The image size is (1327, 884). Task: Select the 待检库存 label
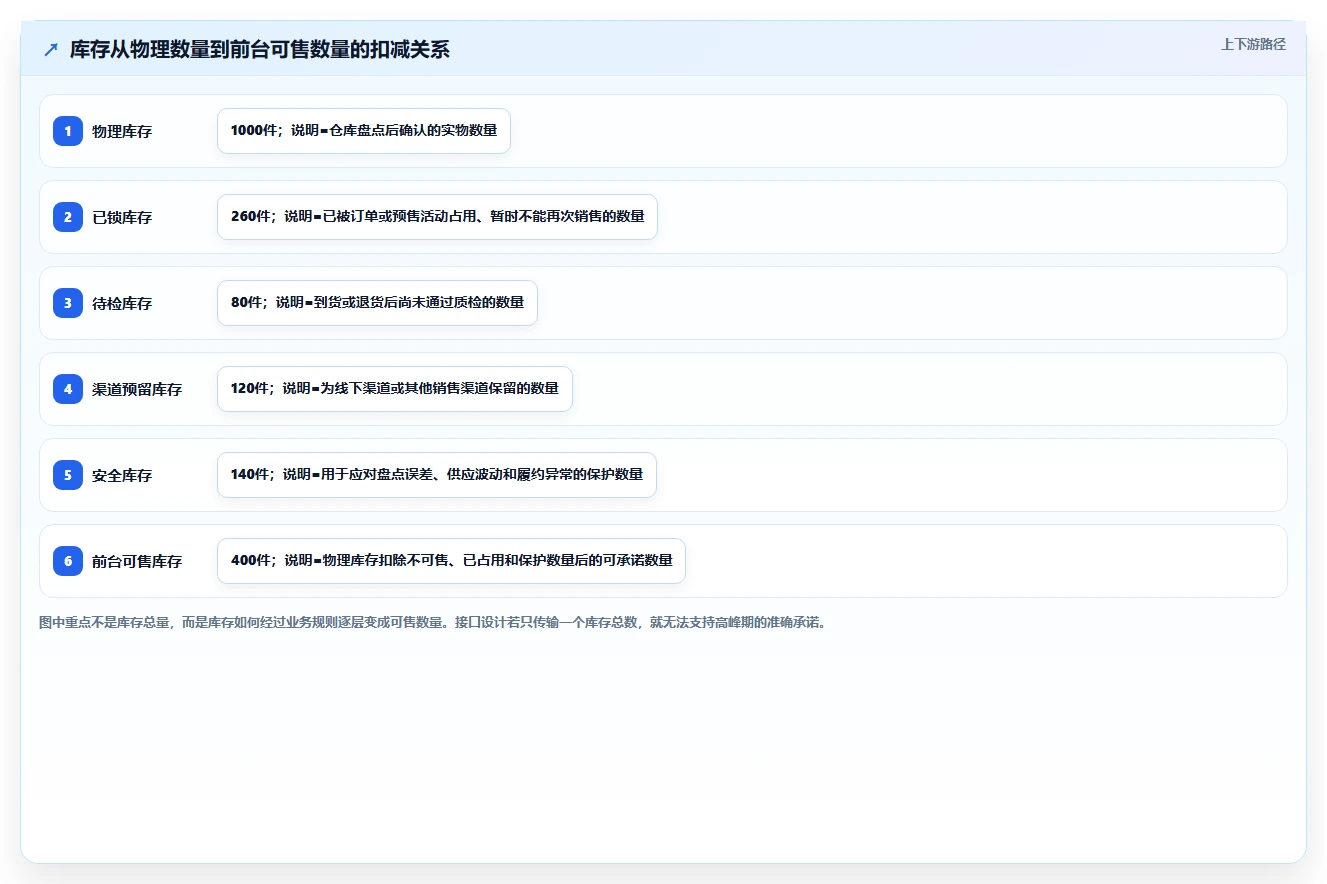point(122,303)
